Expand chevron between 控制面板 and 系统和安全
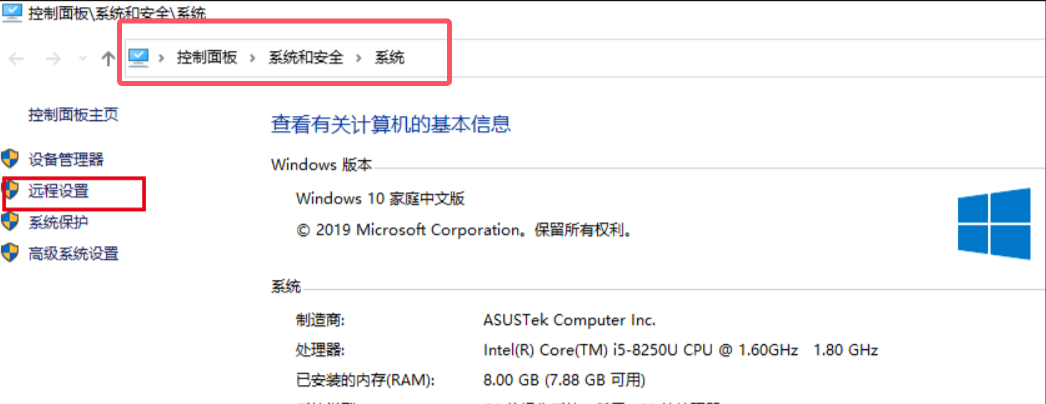 [253, 58]
